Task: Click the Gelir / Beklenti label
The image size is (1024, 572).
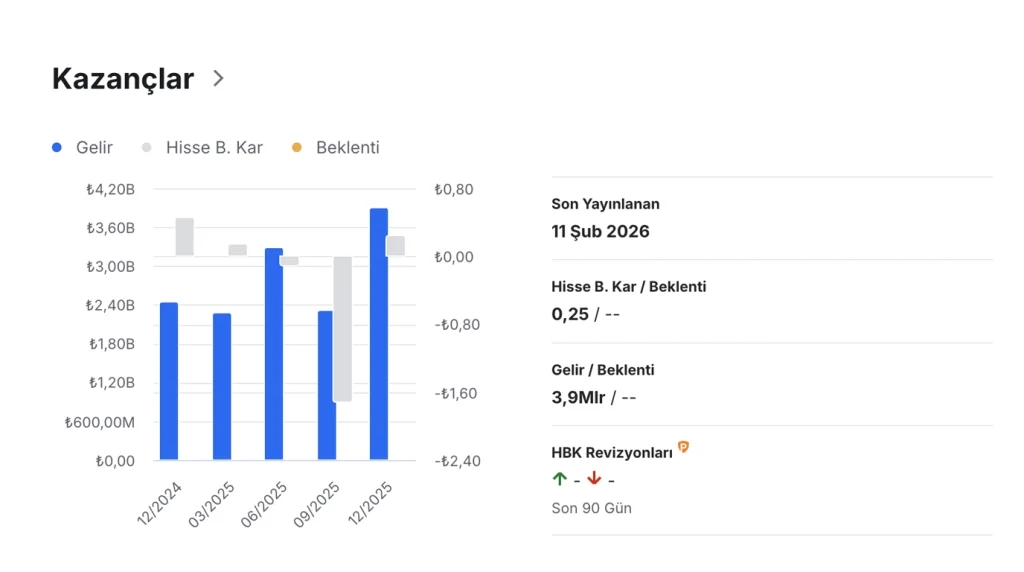Action: point(603,370)
